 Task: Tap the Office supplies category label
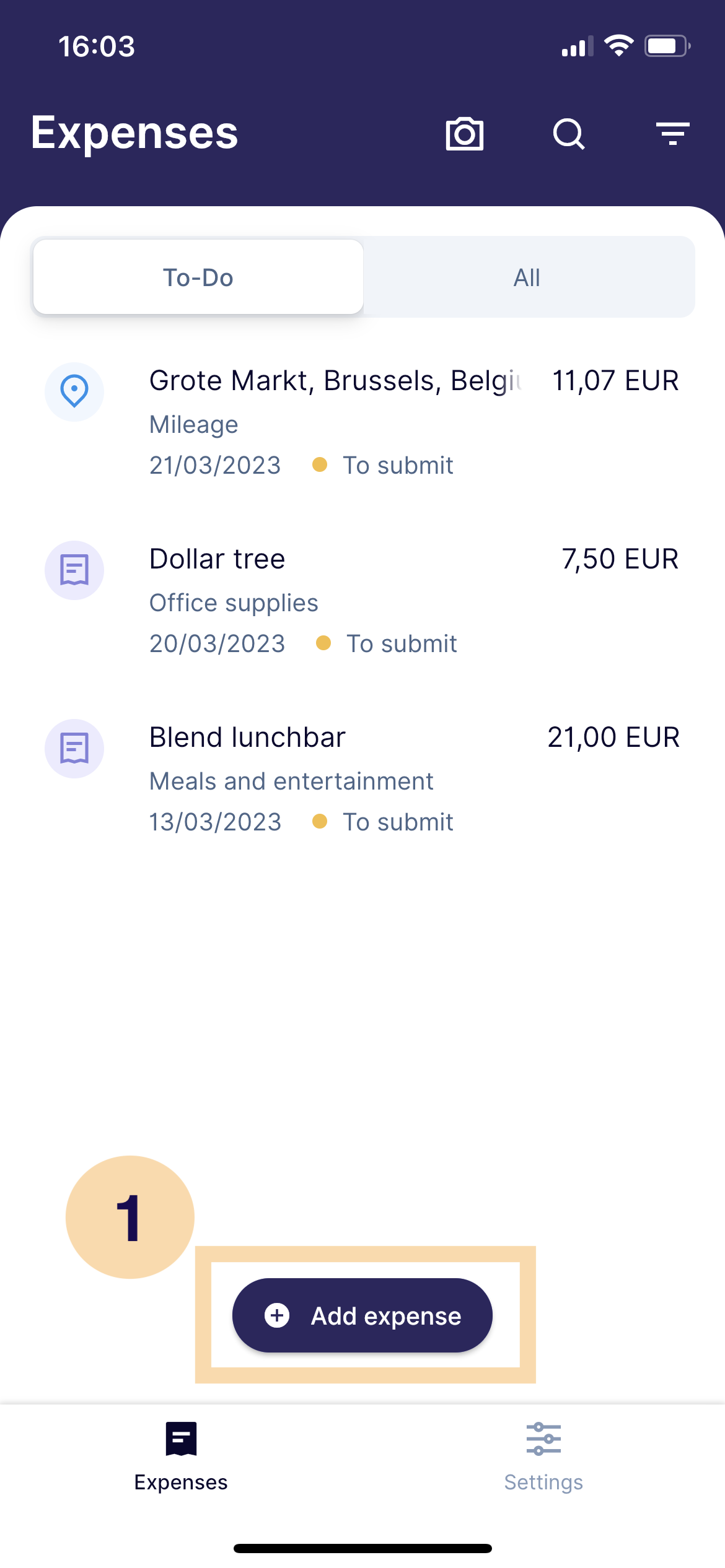coord(234,603)
